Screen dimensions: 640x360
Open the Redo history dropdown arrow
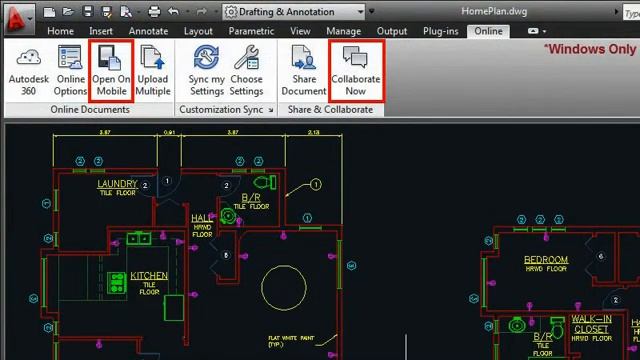coord(215,12)
